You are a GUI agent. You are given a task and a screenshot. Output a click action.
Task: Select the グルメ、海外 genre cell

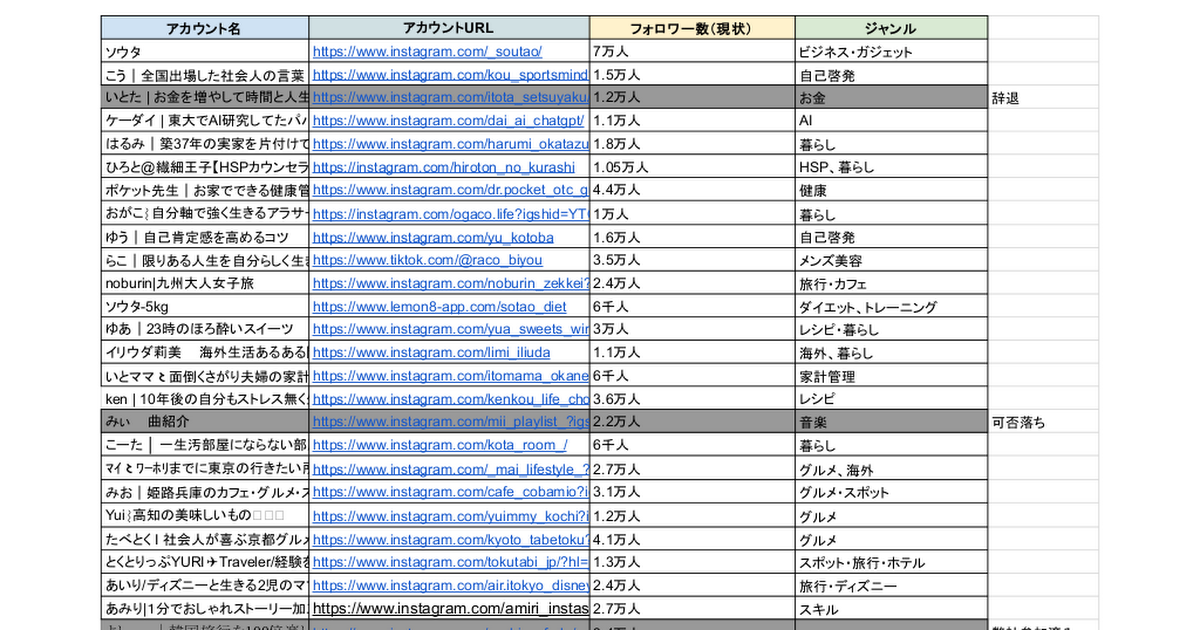pyautogui.click(x=891, y=469)
